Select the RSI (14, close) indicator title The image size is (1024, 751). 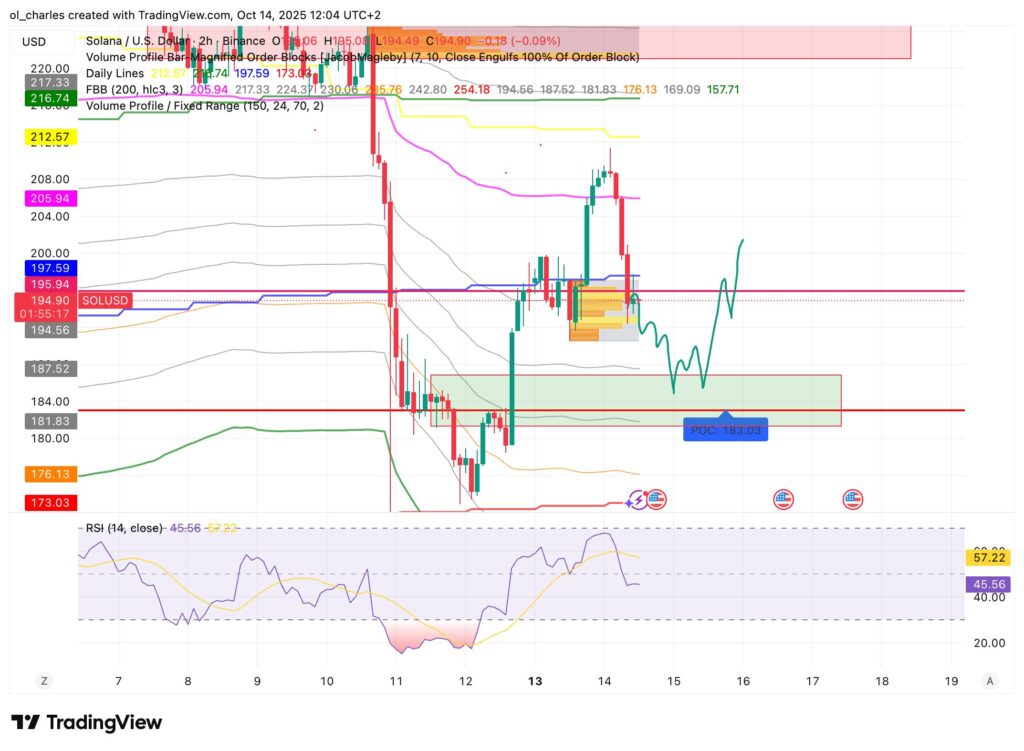tap(122, 527)
